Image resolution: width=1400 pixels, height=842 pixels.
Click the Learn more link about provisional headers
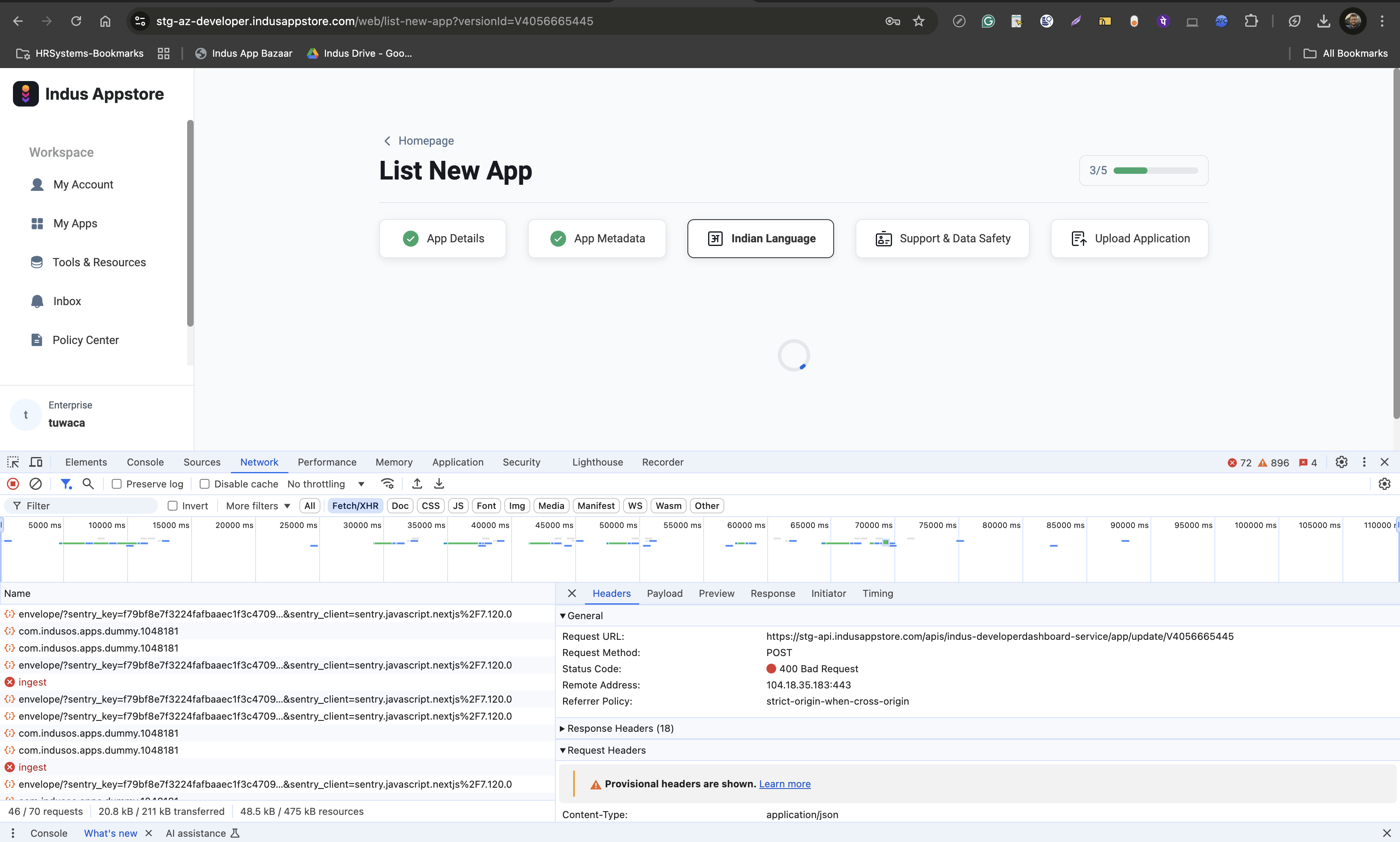(x=785, y=784)
